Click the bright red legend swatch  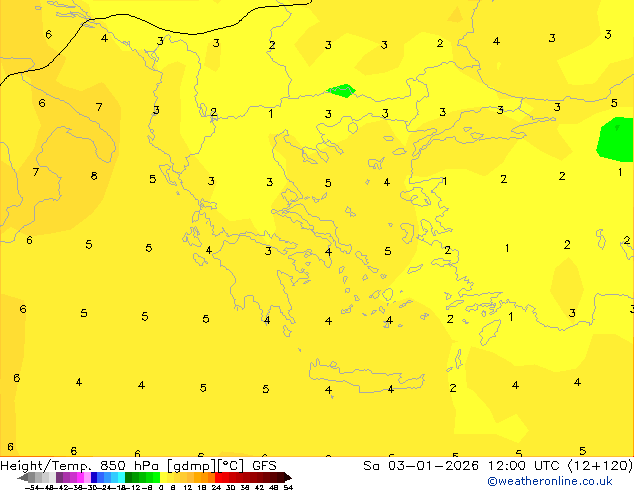click(x=218, y=477)
